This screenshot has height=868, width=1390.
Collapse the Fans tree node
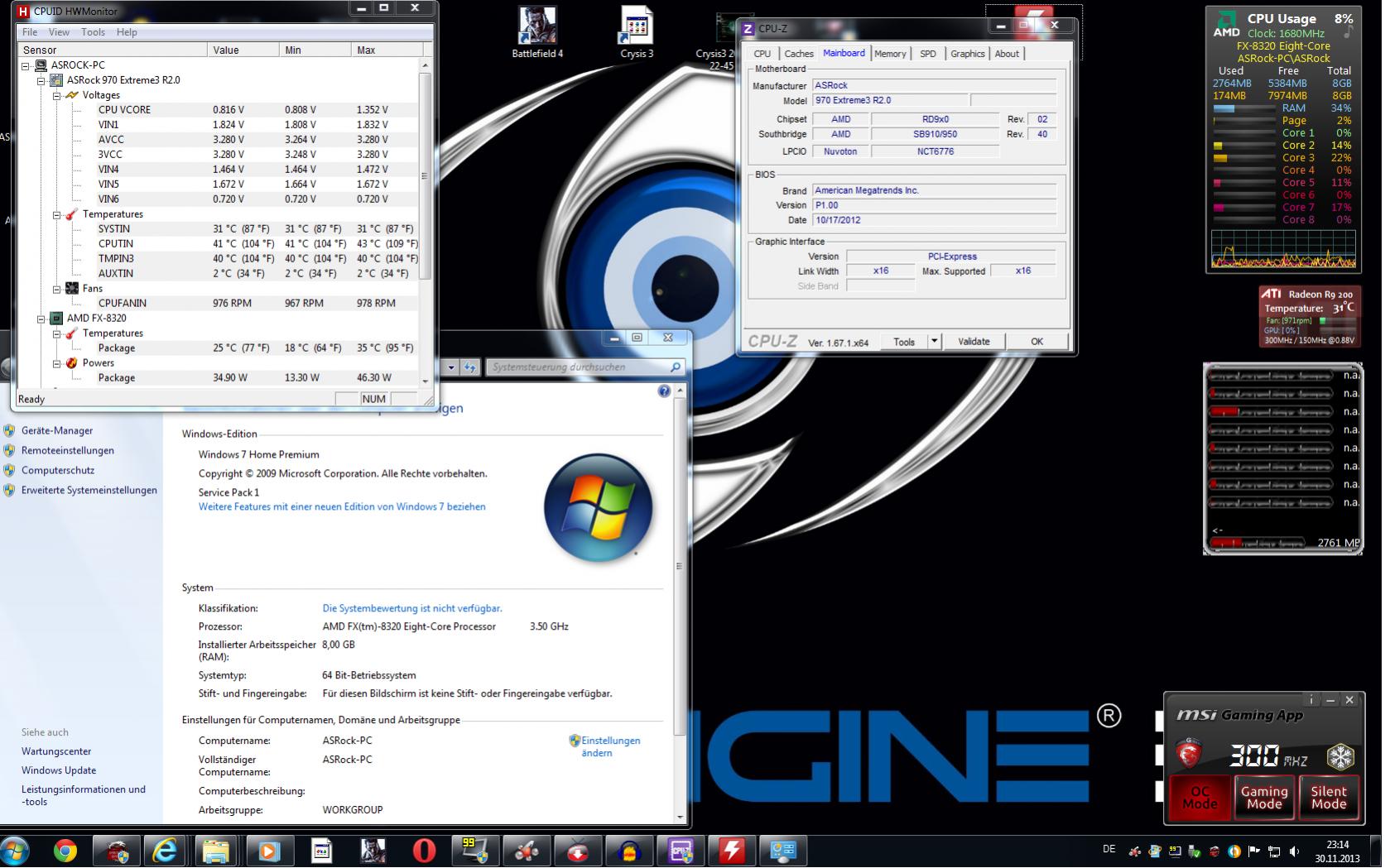(56, 289)
